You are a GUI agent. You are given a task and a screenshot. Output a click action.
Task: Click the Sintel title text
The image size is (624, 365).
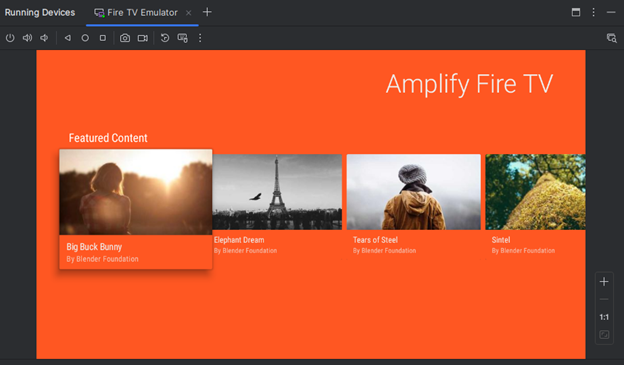(x=501, y=240)
